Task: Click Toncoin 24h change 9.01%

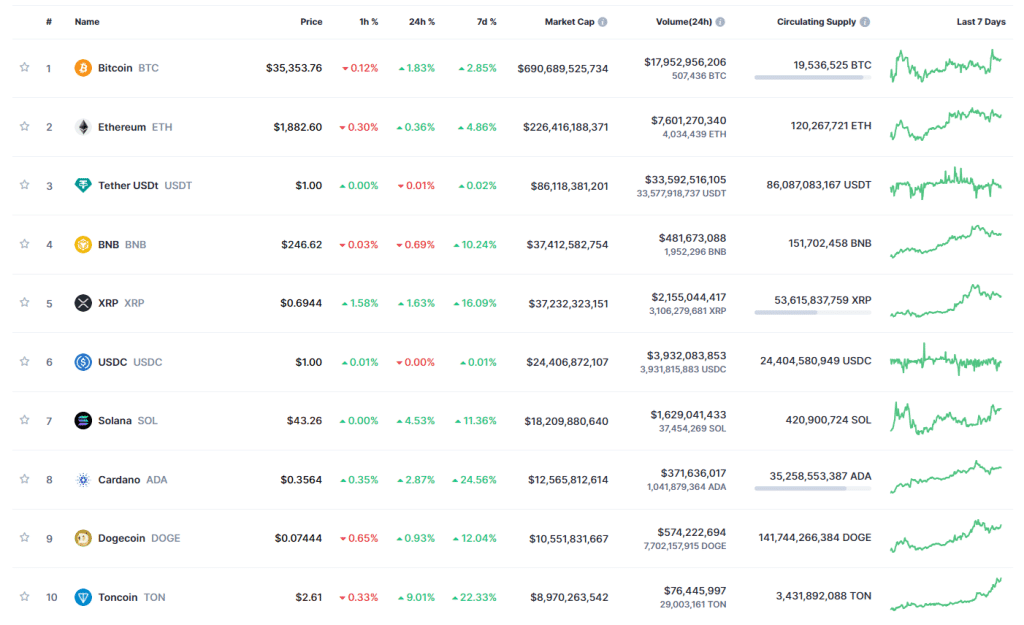Action: coord(417,597)
